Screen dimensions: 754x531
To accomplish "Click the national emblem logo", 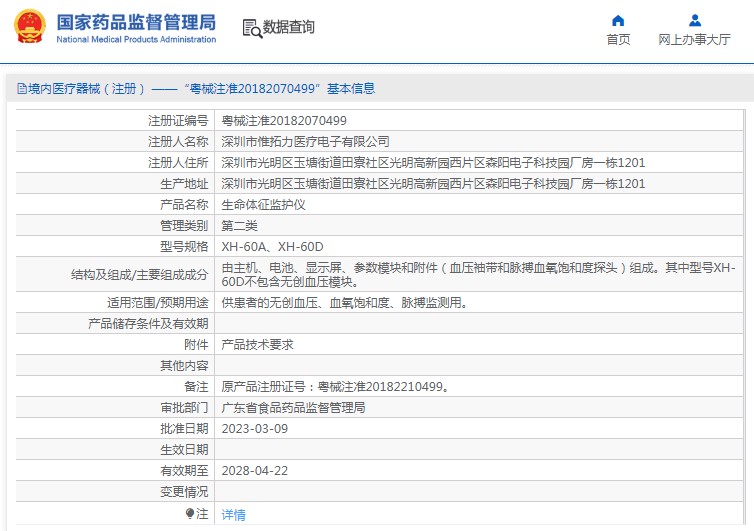I will click(x=30, y=26).
